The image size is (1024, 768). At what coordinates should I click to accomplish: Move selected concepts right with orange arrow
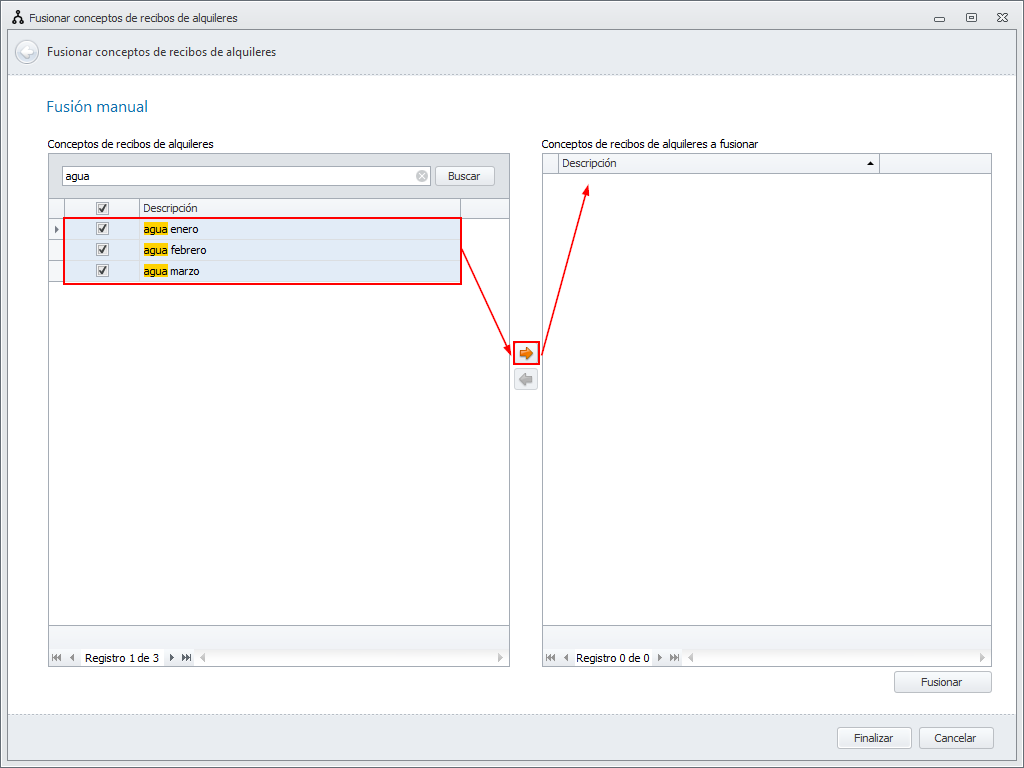click(x=526, y=353)
